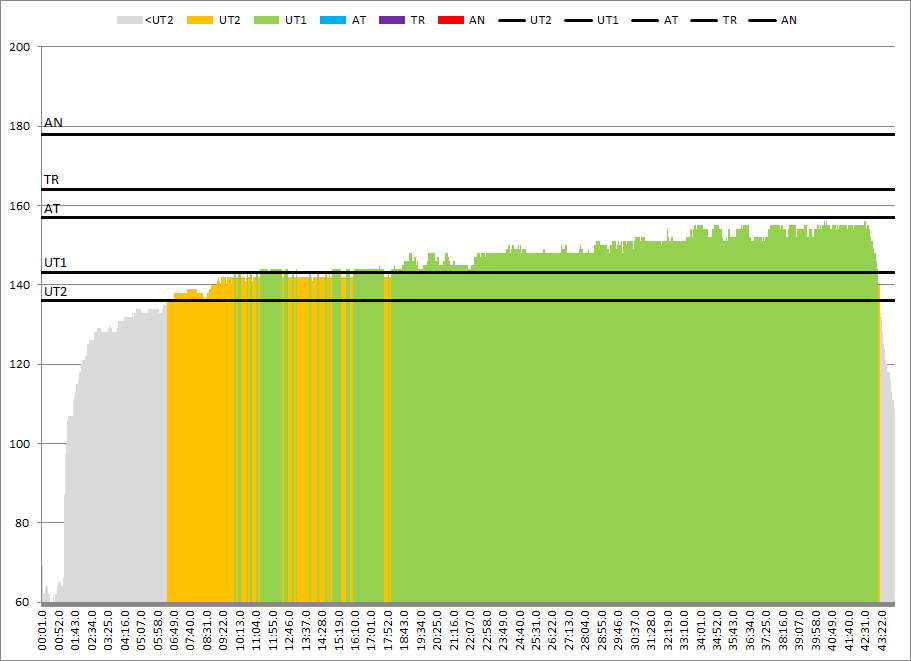Image resolution: width=911 pixels, height=661 pixels.
Task: Select the UT2 threshold label in the plot
Action: (x=55, y=292)
